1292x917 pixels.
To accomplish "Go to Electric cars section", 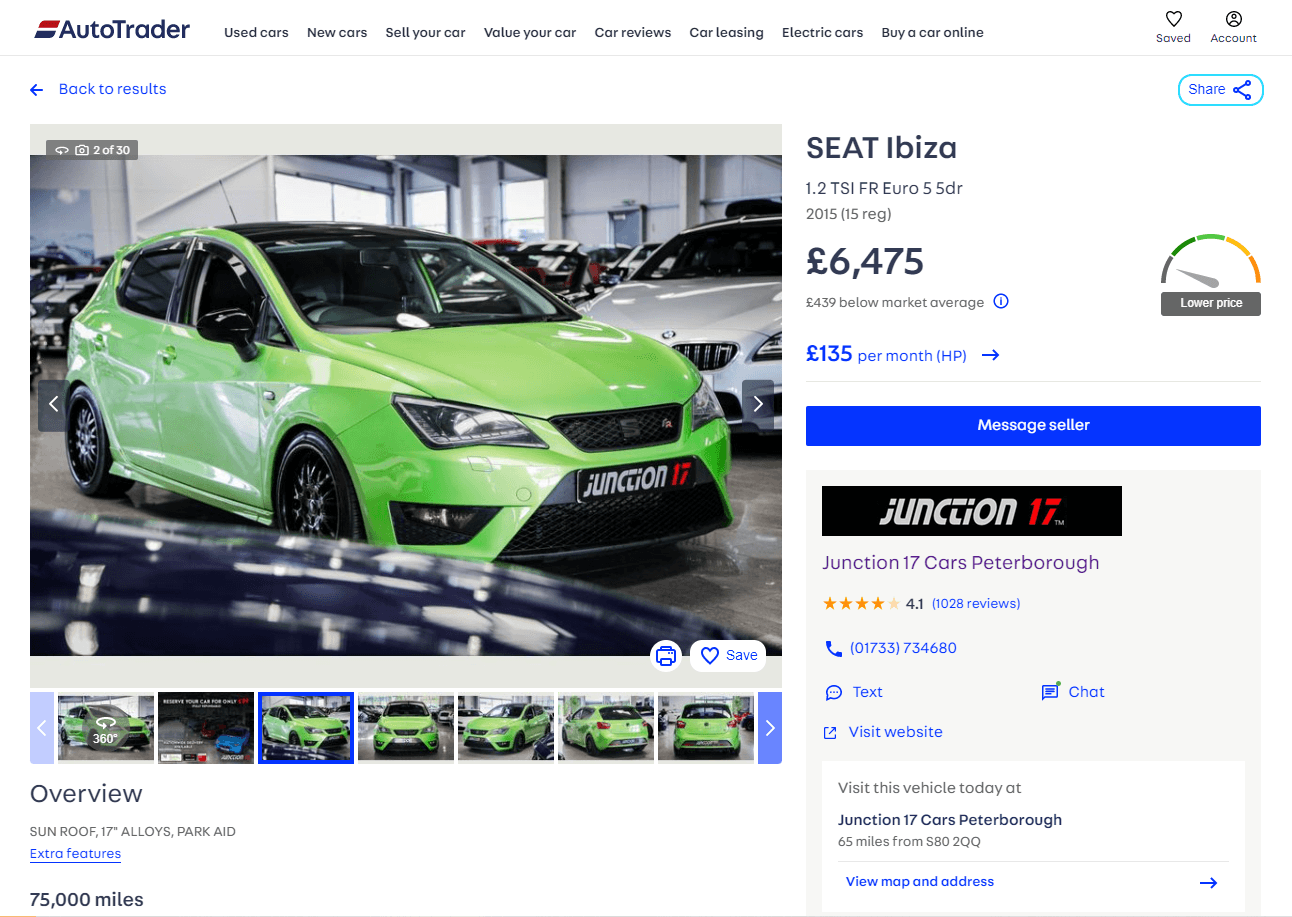I will [x=822, y=33].
